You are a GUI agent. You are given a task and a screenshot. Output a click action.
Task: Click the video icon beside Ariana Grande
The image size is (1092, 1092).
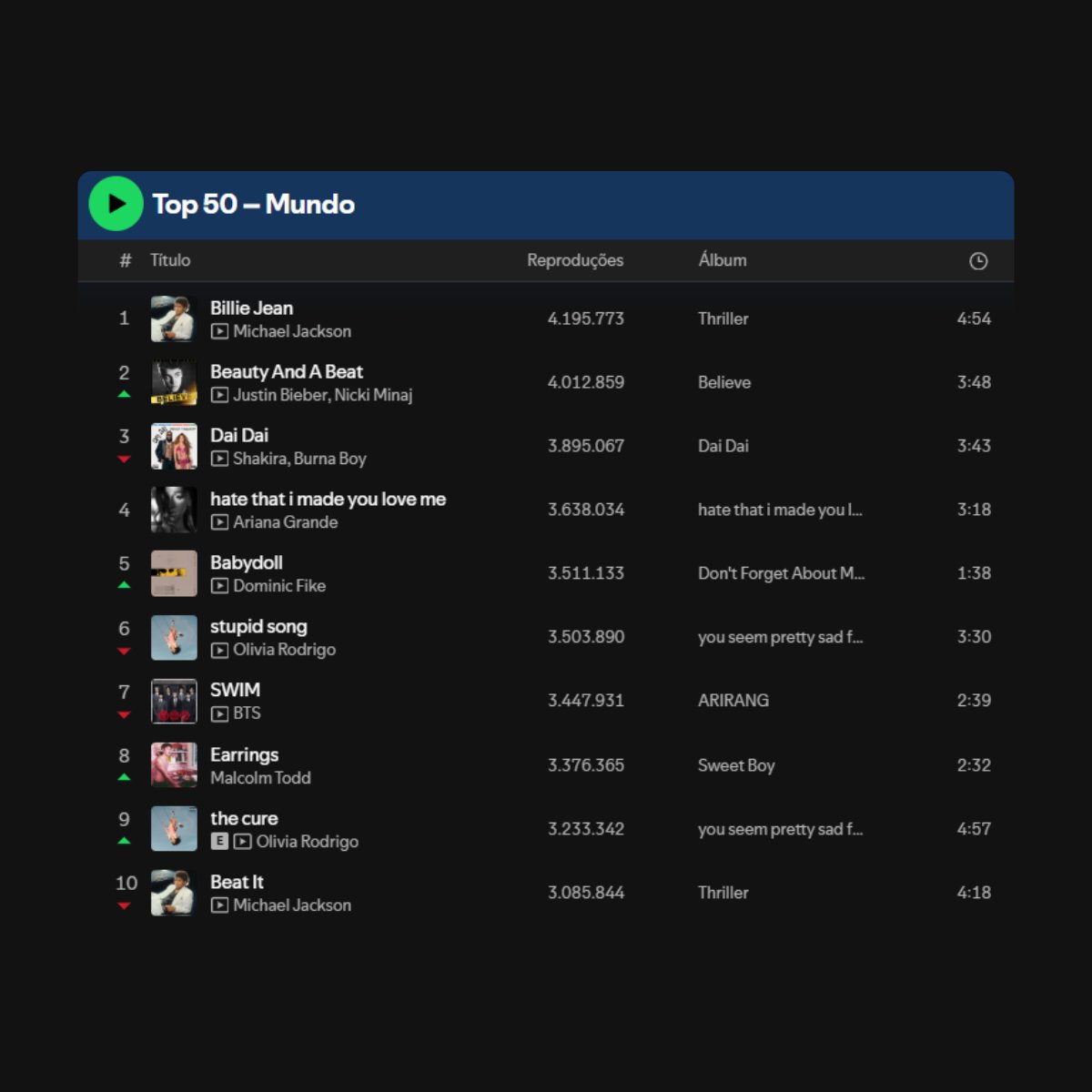click(x=219, y=522)
